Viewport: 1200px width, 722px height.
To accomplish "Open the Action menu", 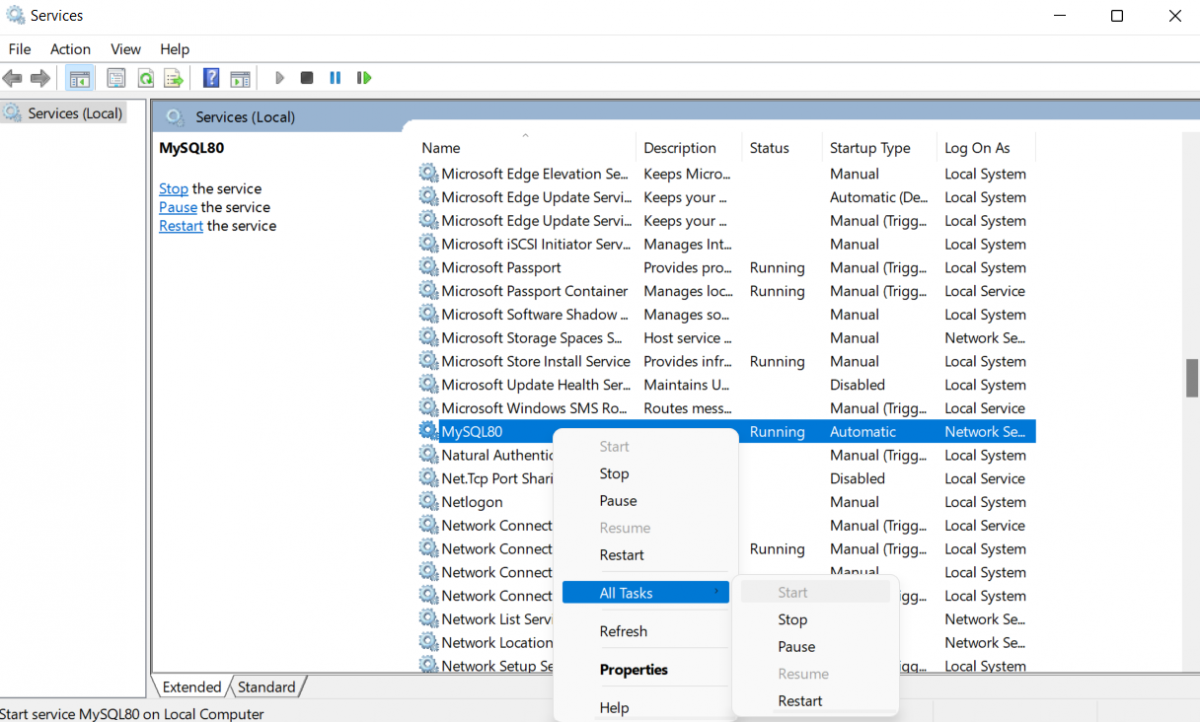I will 70,48.
